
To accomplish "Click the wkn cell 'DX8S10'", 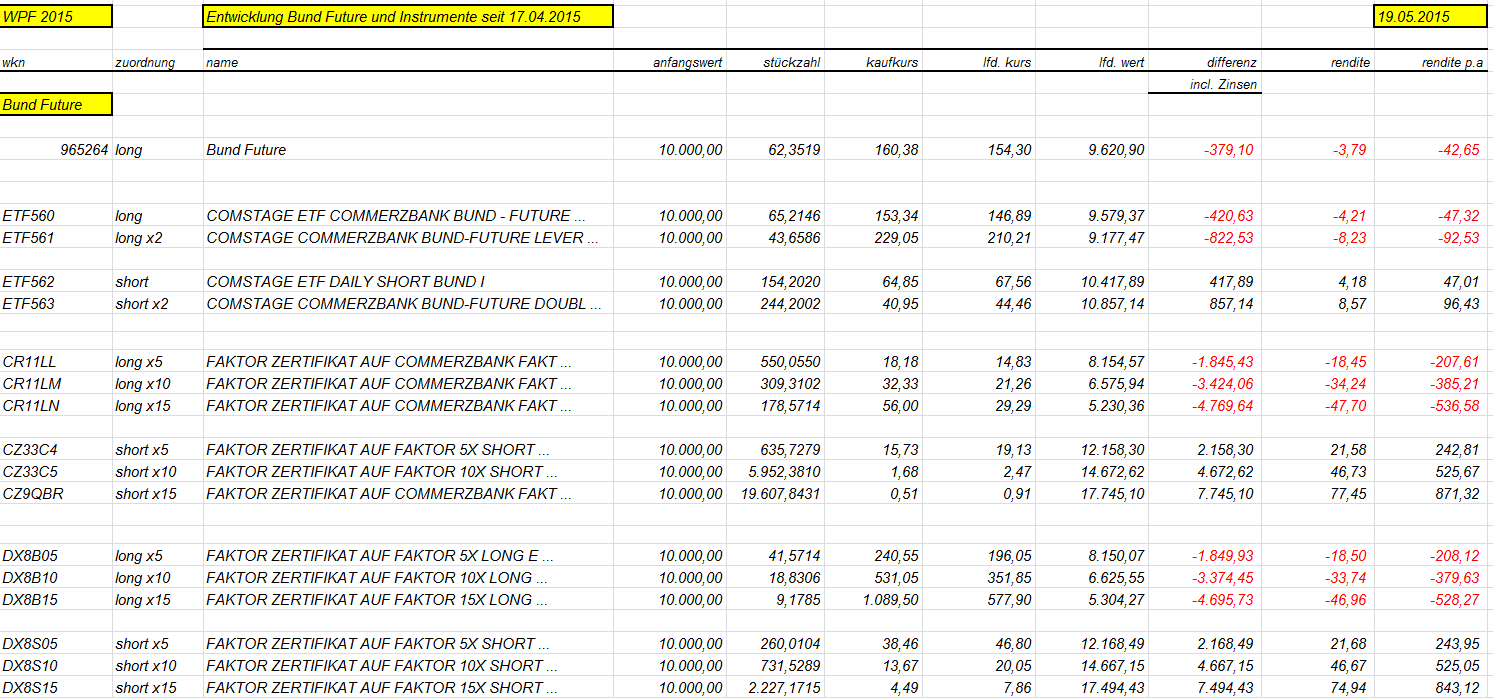I will pos(30,666).
